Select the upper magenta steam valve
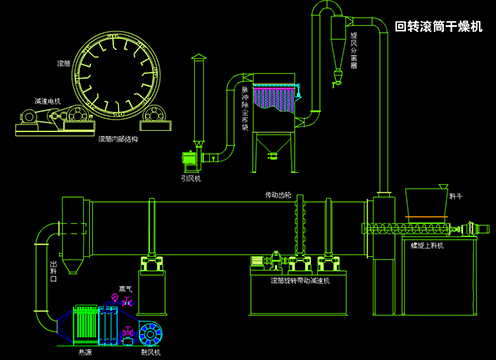 pyautogui.click(x=127, y=301)
